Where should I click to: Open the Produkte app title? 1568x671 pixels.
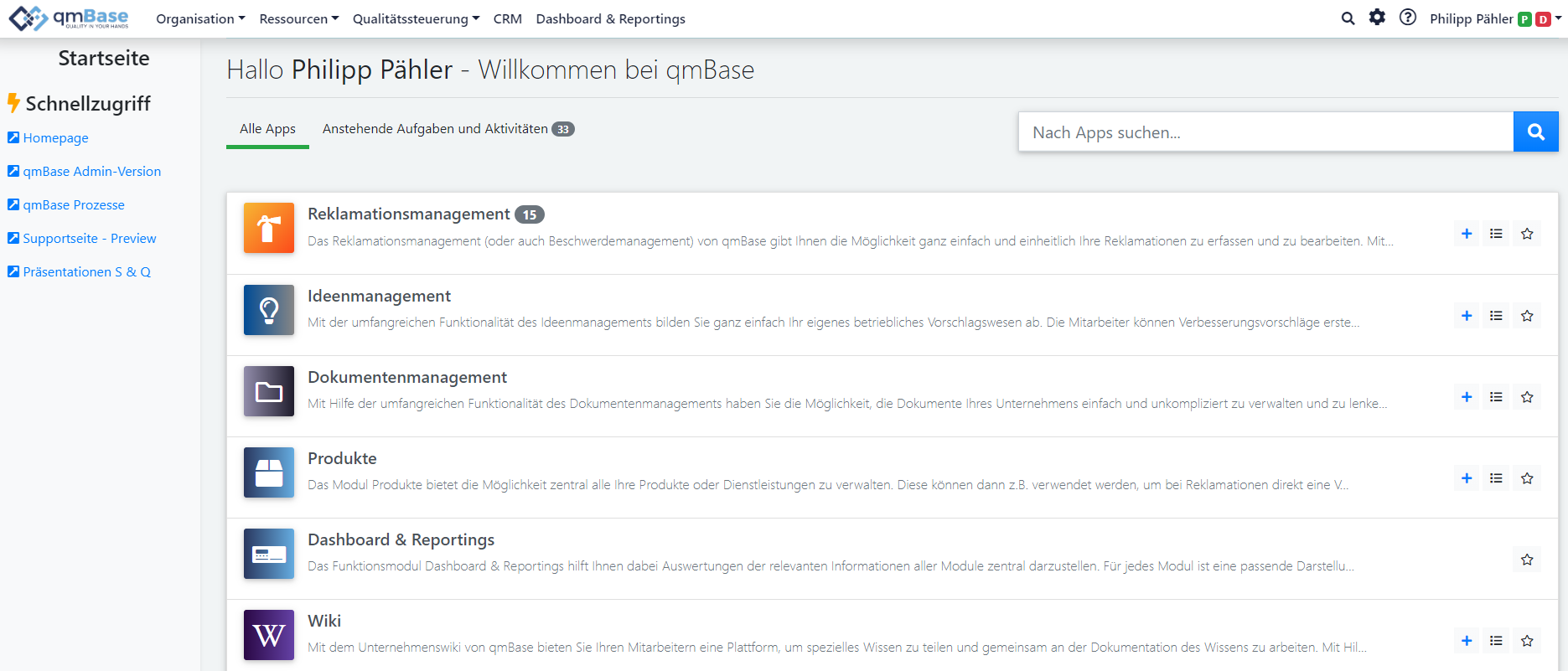(x=342, y=458)
